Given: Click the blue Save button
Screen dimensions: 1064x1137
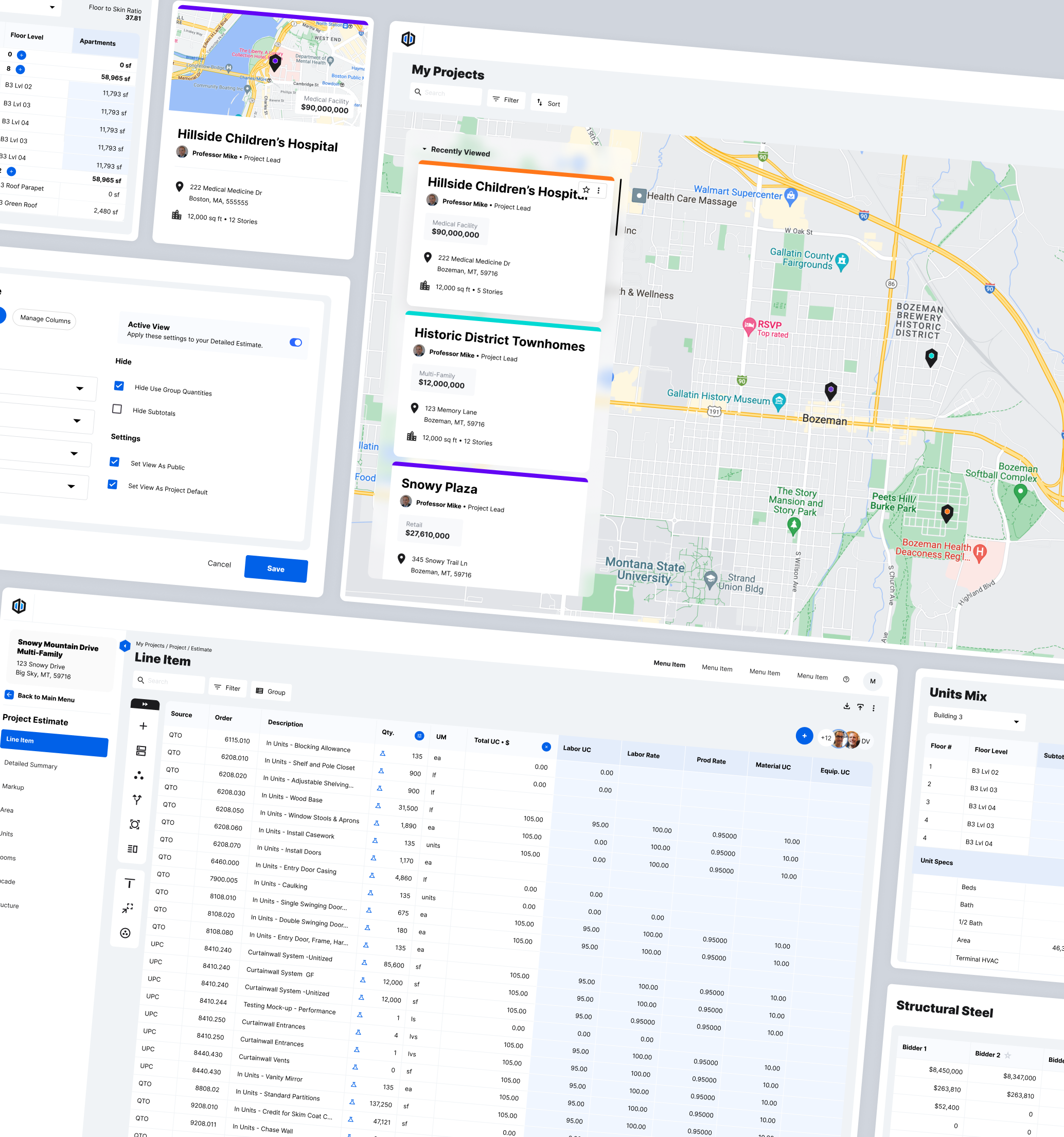Looking at the screenshot, I should click(x=276, y=568).
